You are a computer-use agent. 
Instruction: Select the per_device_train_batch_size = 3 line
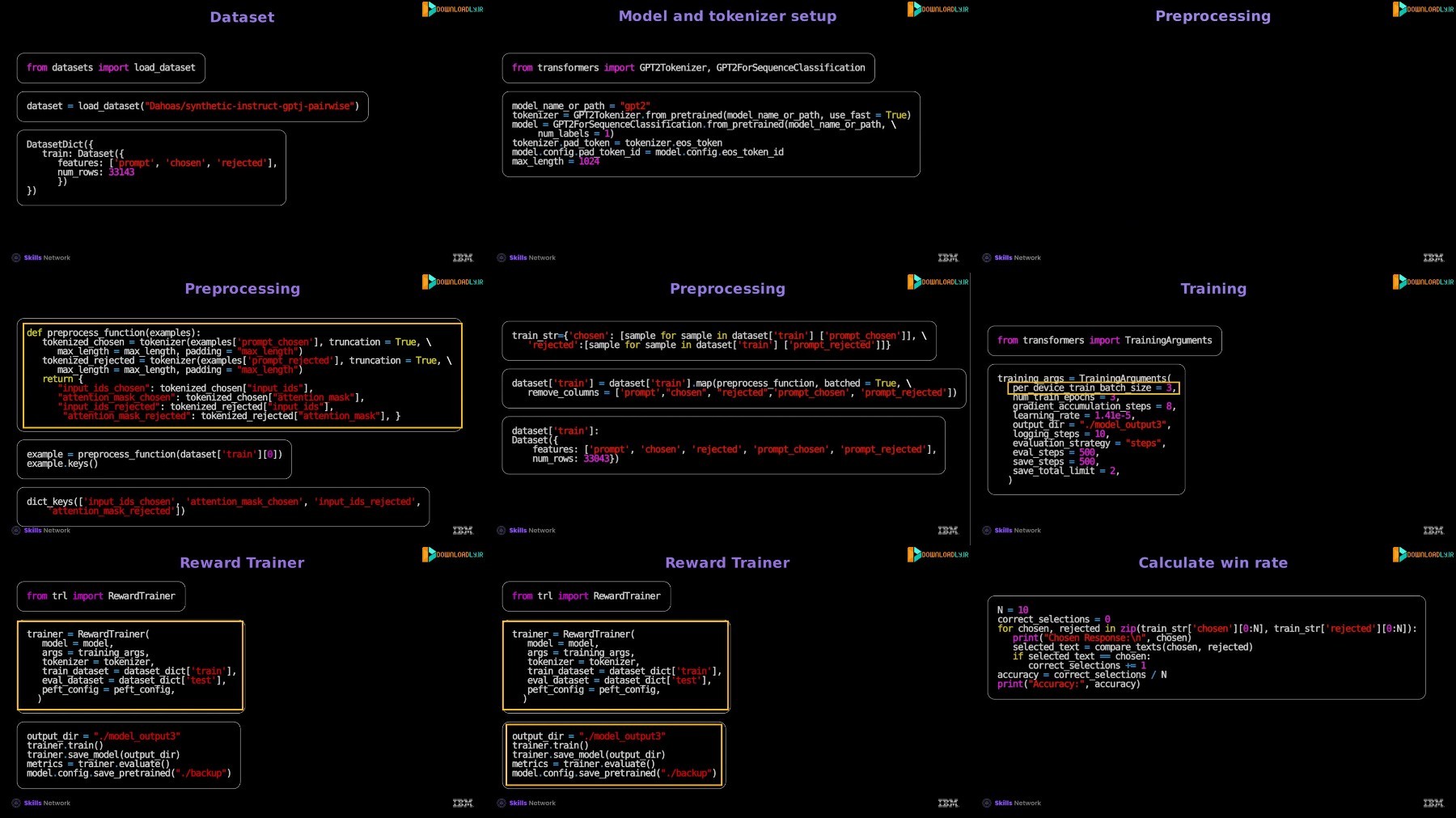tap(1094, 388)
